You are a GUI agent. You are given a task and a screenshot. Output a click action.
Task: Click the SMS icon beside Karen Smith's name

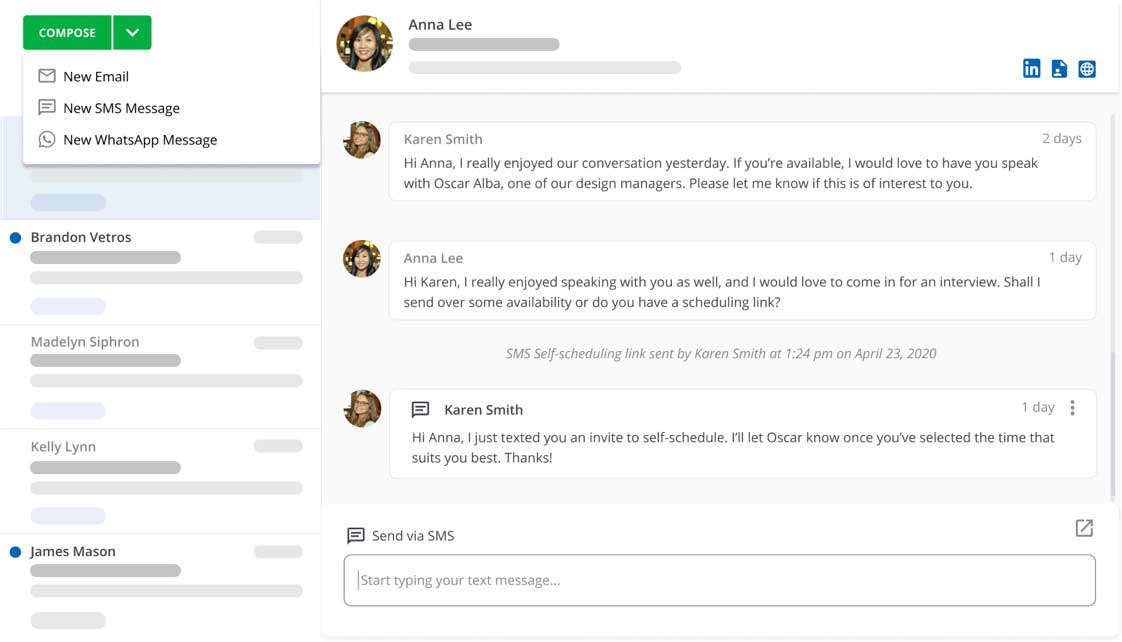[421, 410]
